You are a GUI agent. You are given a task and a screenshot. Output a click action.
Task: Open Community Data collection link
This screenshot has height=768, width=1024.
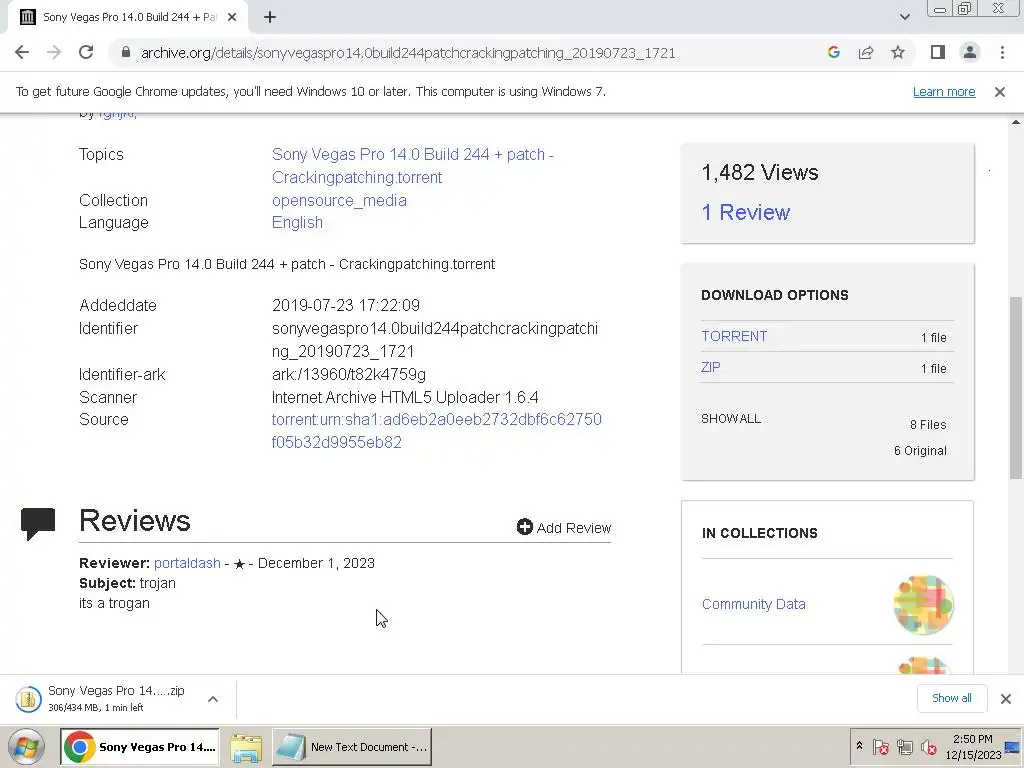pos(754,604)
